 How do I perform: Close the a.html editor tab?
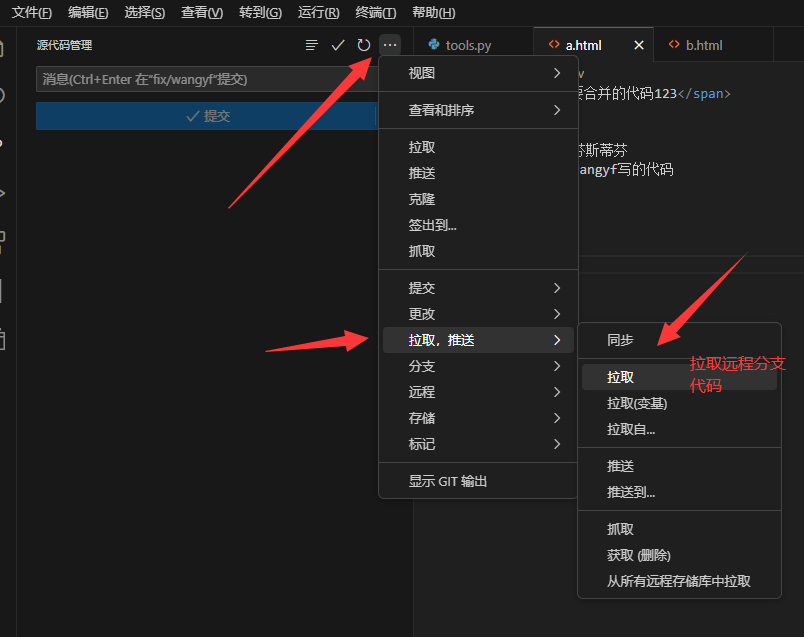(x=637, y=44)
